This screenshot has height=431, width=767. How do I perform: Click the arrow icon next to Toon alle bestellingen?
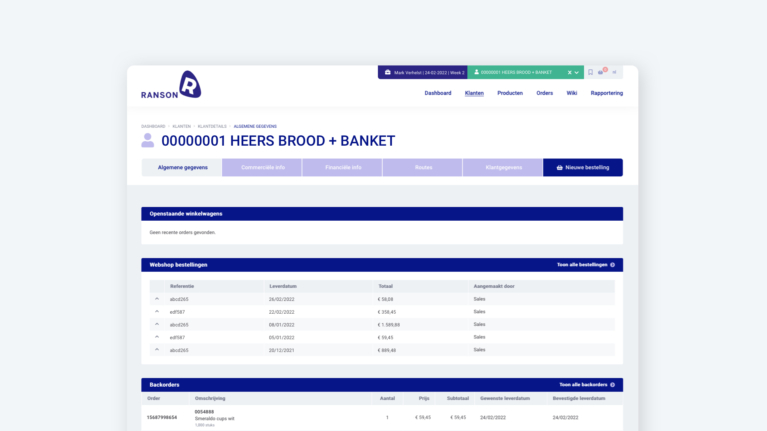(612, 265)
